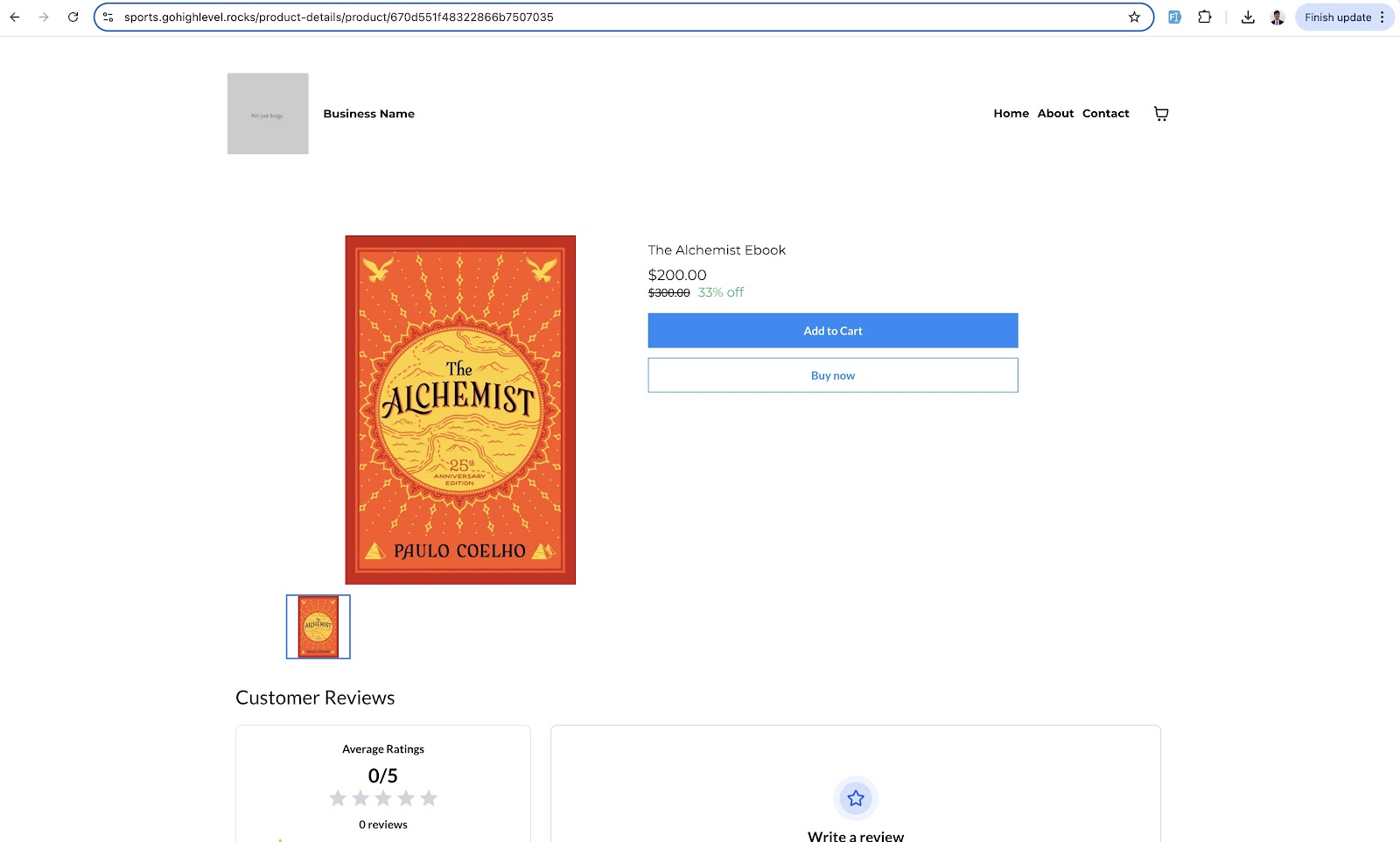Open the Chrome profile avatar
The height and width of the screenshot is (842, 1400).
[1277, 17]
